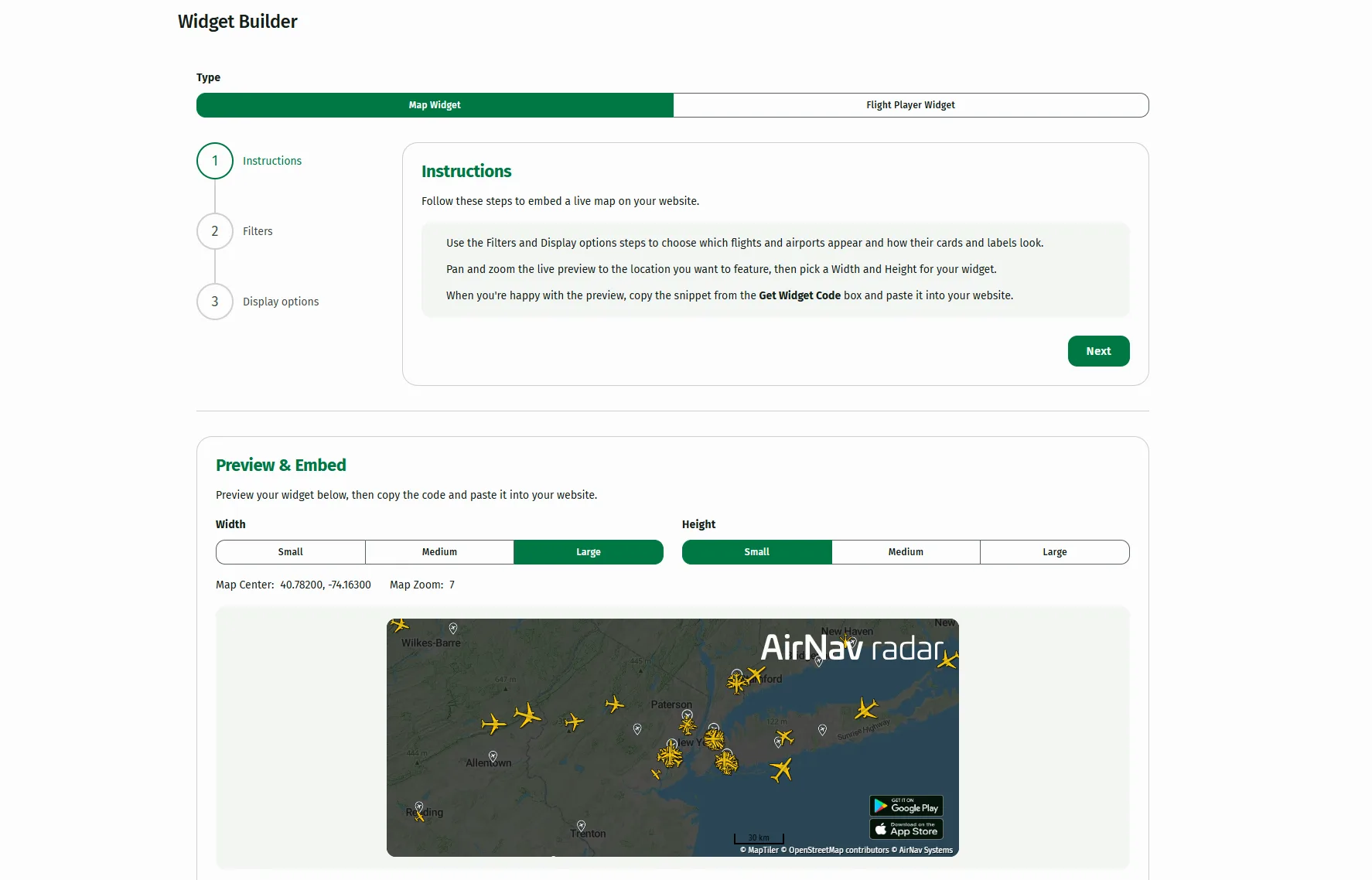Open the airport pin above Trenton
1372x880 pixels.
click(581, 825)
